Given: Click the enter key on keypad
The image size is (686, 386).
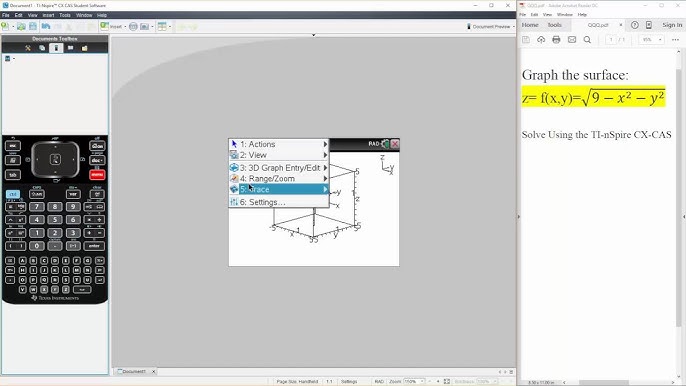Looking at the screenshot, I should 94,246.
